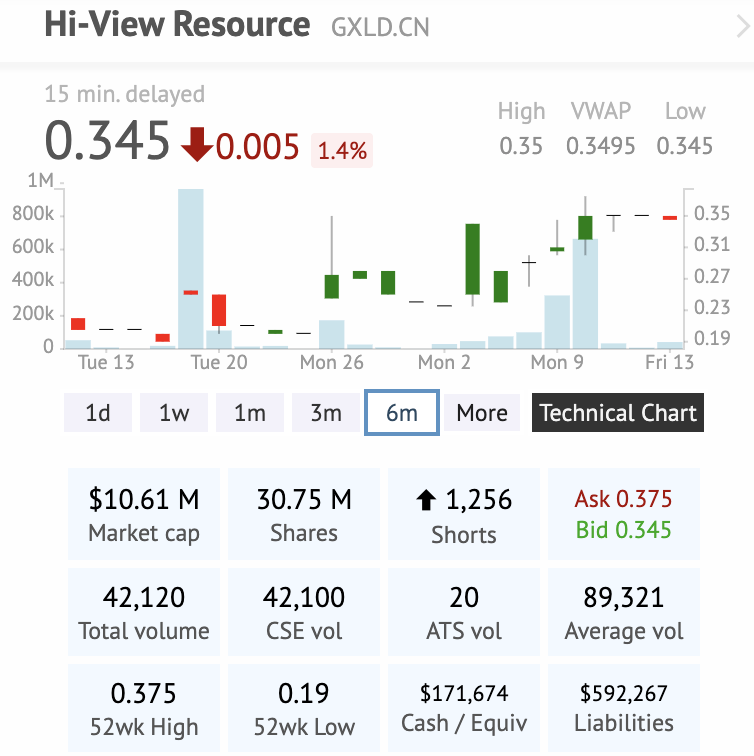Expand the chevron at top right
The height and width of the screenshot is (756, 754).
click(741, 27)
